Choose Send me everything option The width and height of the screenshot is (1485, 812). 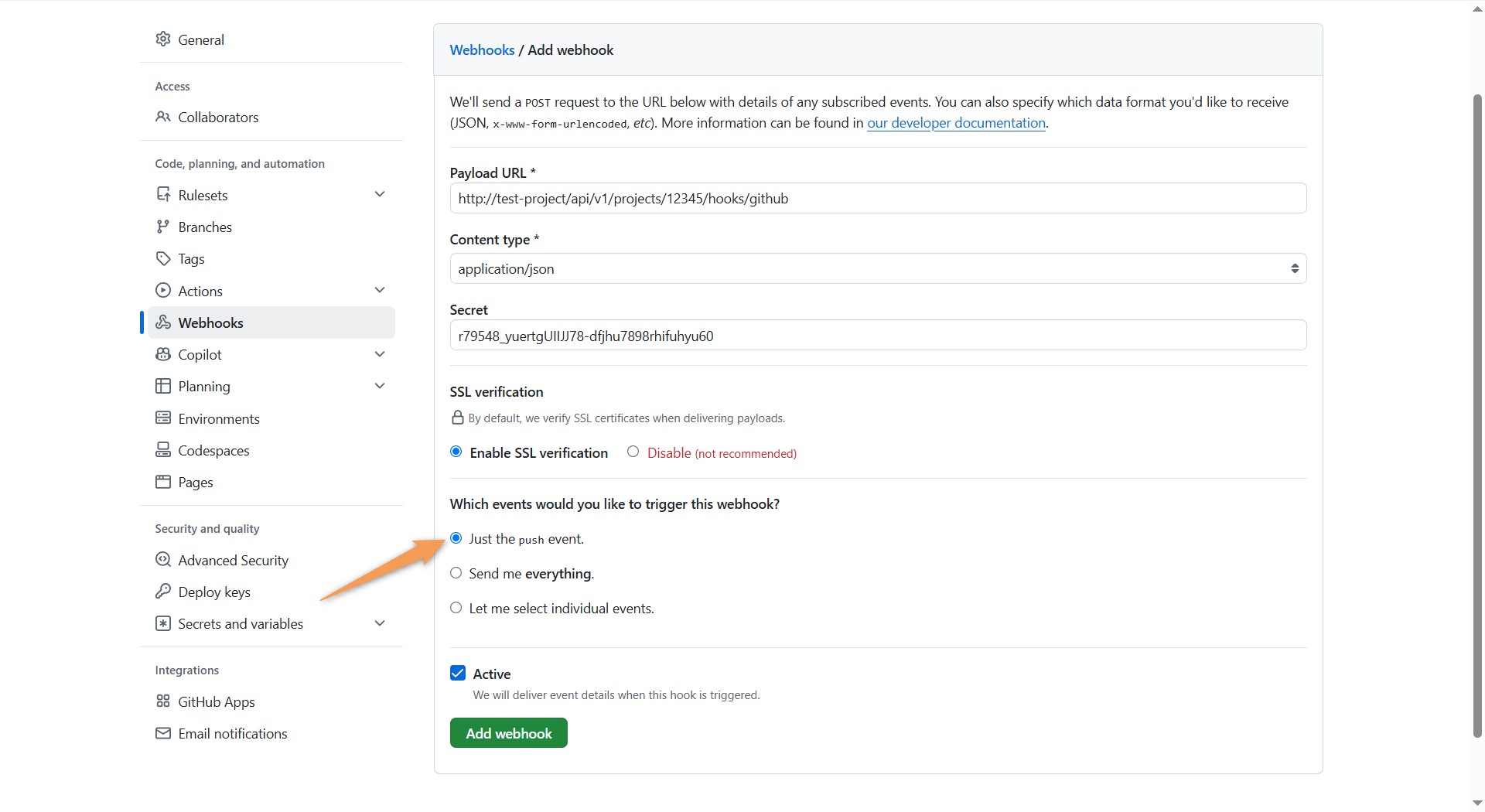point(456,573)
